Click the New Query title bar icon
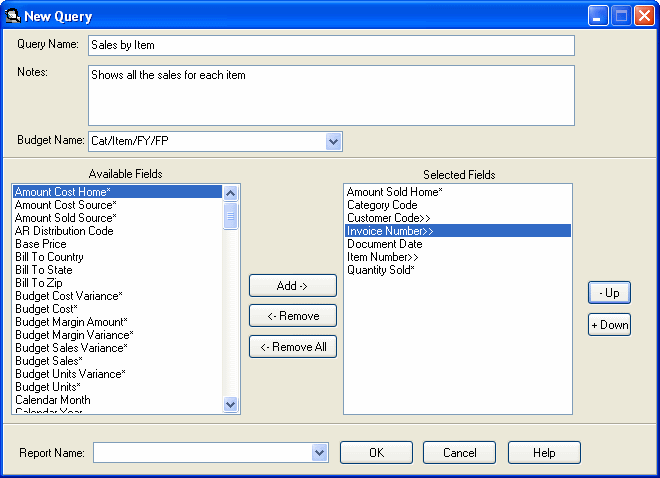This screenshot has height=478, width=660. tap(13, 16)
